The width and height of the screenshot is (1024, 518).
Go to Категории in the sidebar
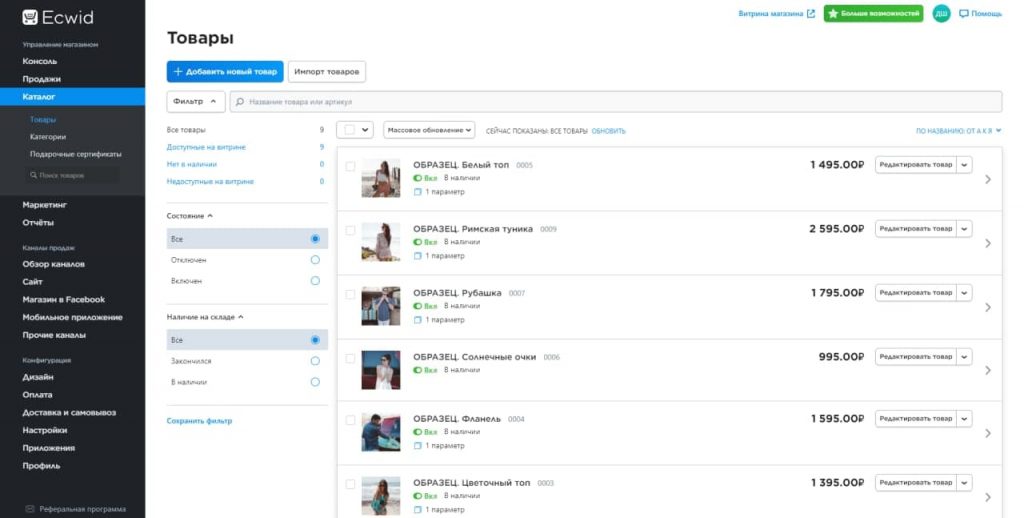click(x=48, y=137)
